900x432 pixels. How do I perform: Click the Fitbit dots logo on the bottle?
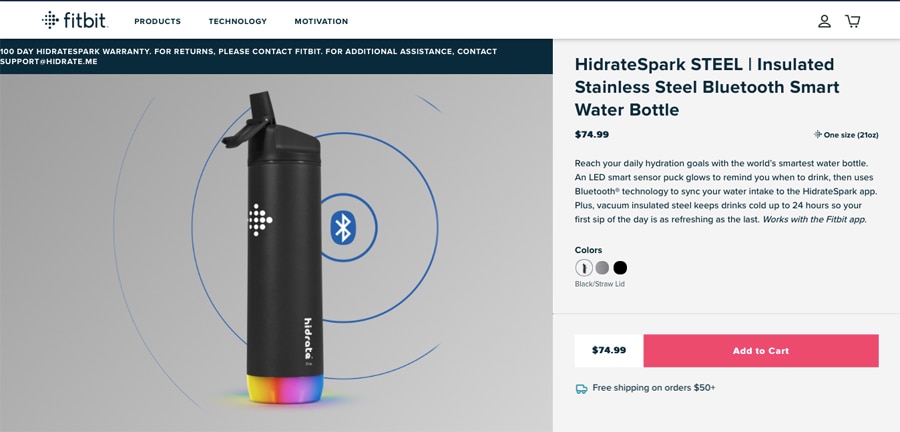260,220
